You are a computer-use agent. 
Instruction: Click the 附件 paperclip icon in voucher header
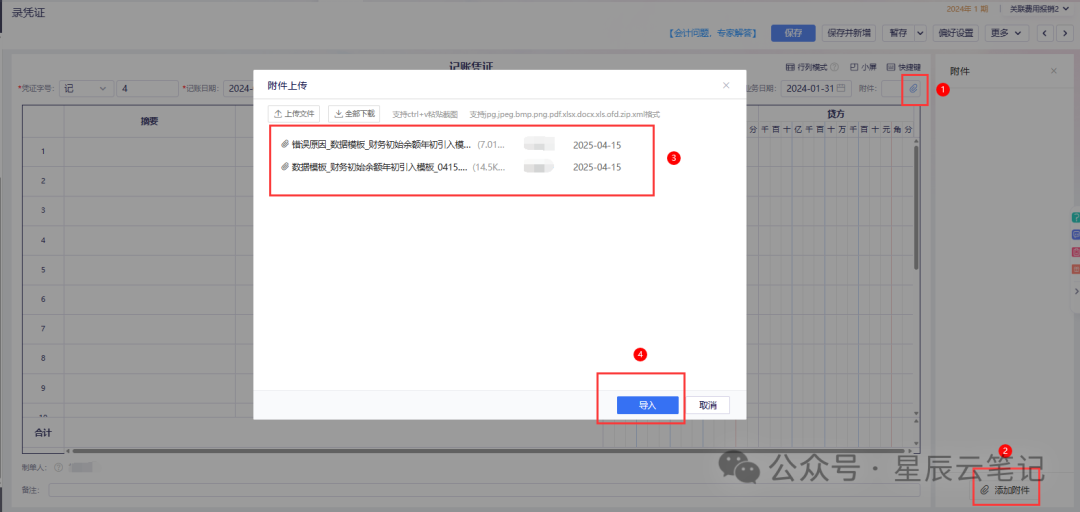(913, 88)
